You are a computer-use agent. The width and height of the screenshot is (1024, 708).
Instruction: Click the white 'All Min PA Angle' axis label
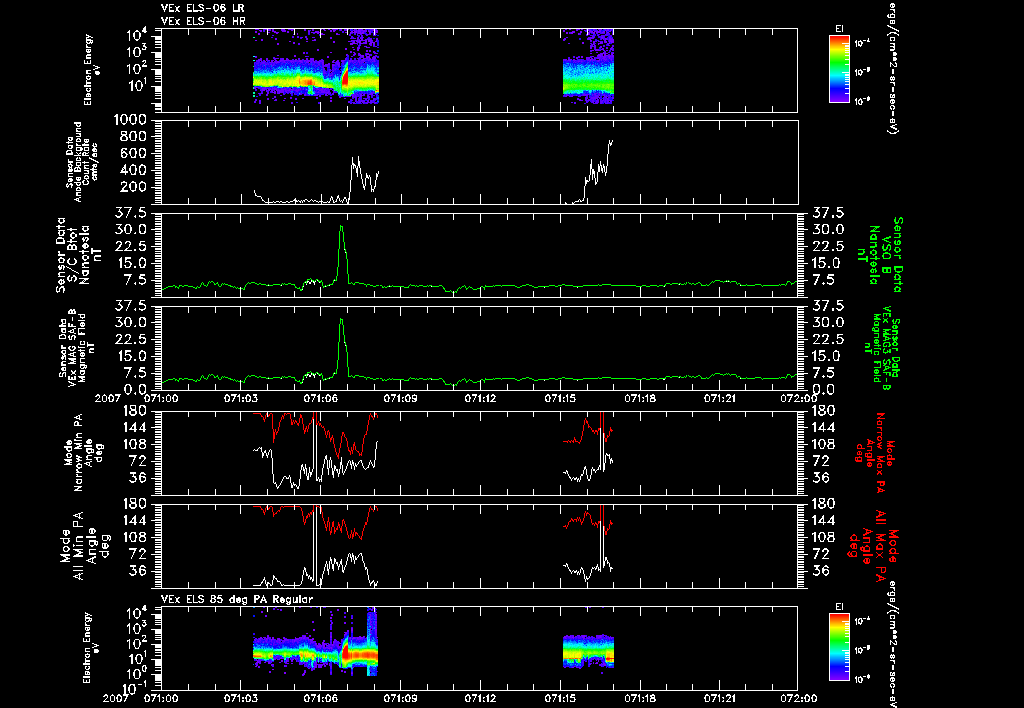84,546
